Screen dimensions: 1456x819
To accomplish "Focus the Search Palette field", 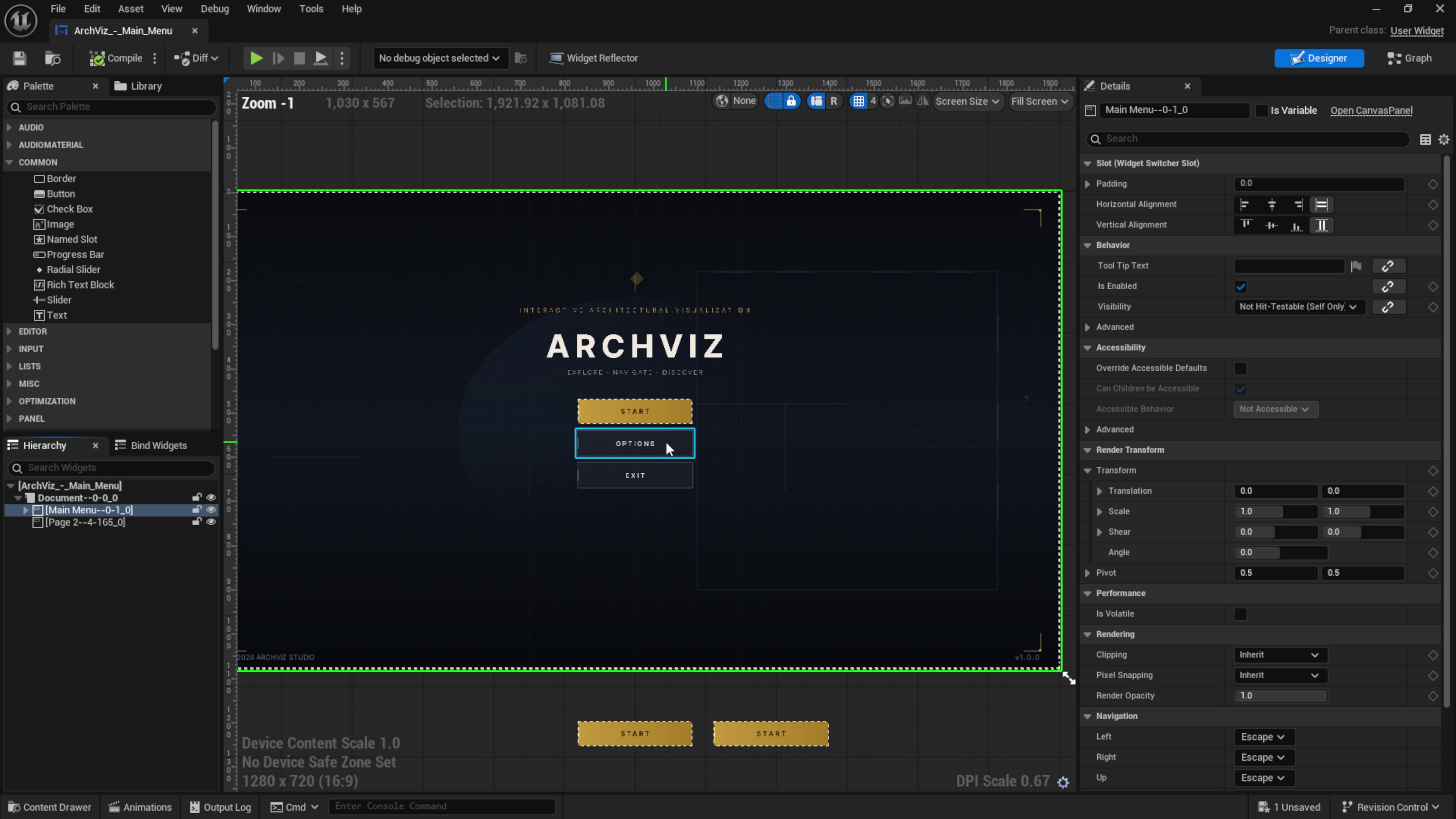I will coord(112,107).
